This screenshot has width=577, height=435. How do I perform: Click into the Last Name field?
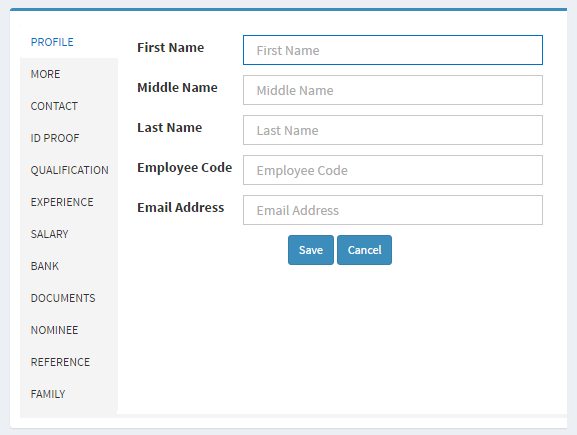coord(393,130)
